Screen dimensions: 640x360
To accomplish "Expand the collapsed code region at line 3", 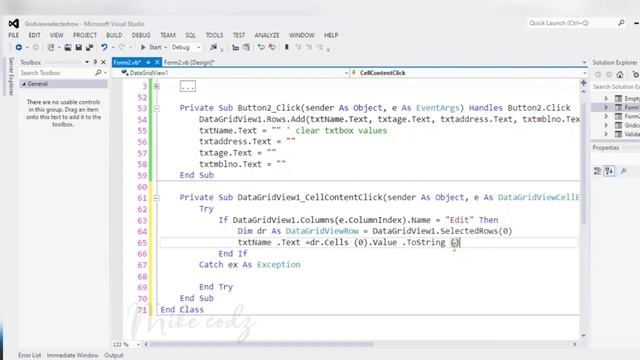I will pyautogui.click(x=157, y=87).
